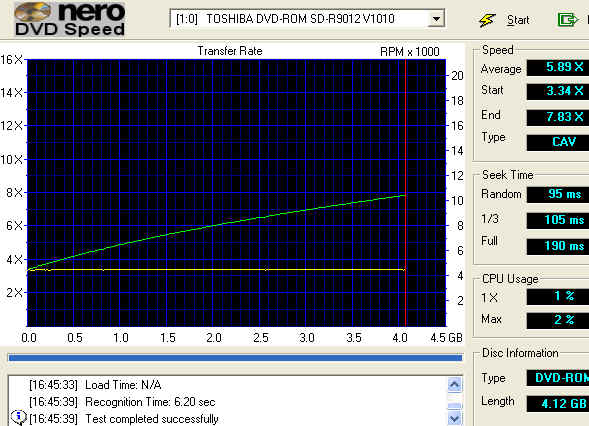Click the Disc Length 4.12 GB field
Screen dimensions: 589x426
[x=558, y=404]
